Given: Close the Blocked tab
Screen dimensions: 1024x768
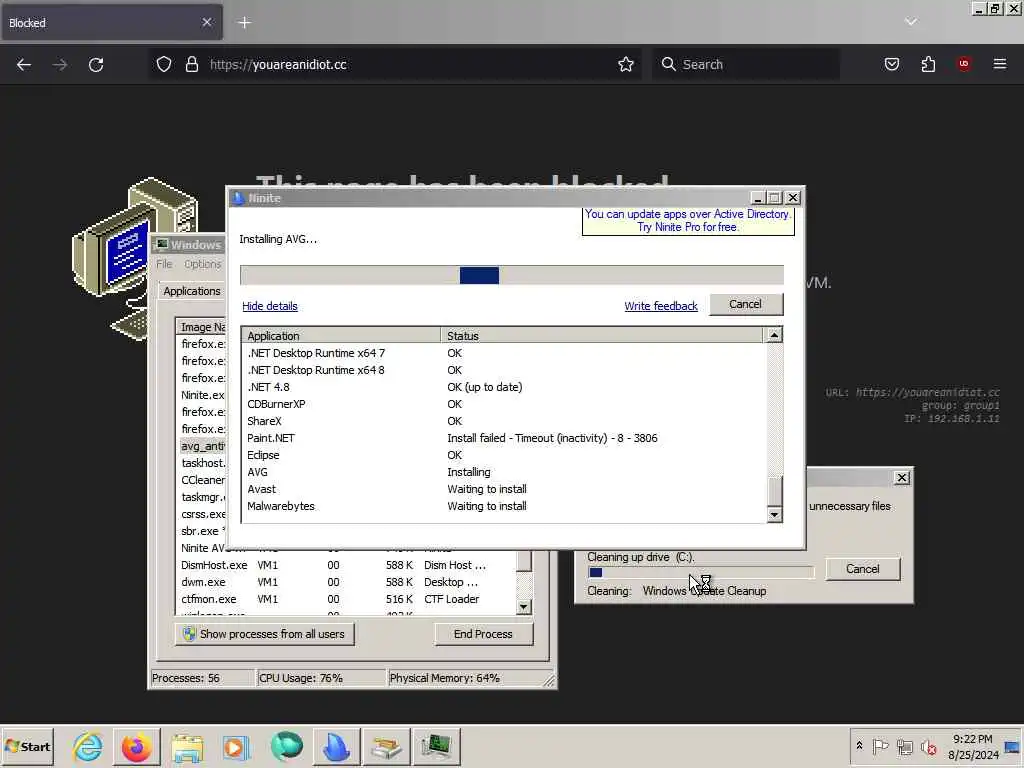Looking at the screenshot, I should click(206, 23).
